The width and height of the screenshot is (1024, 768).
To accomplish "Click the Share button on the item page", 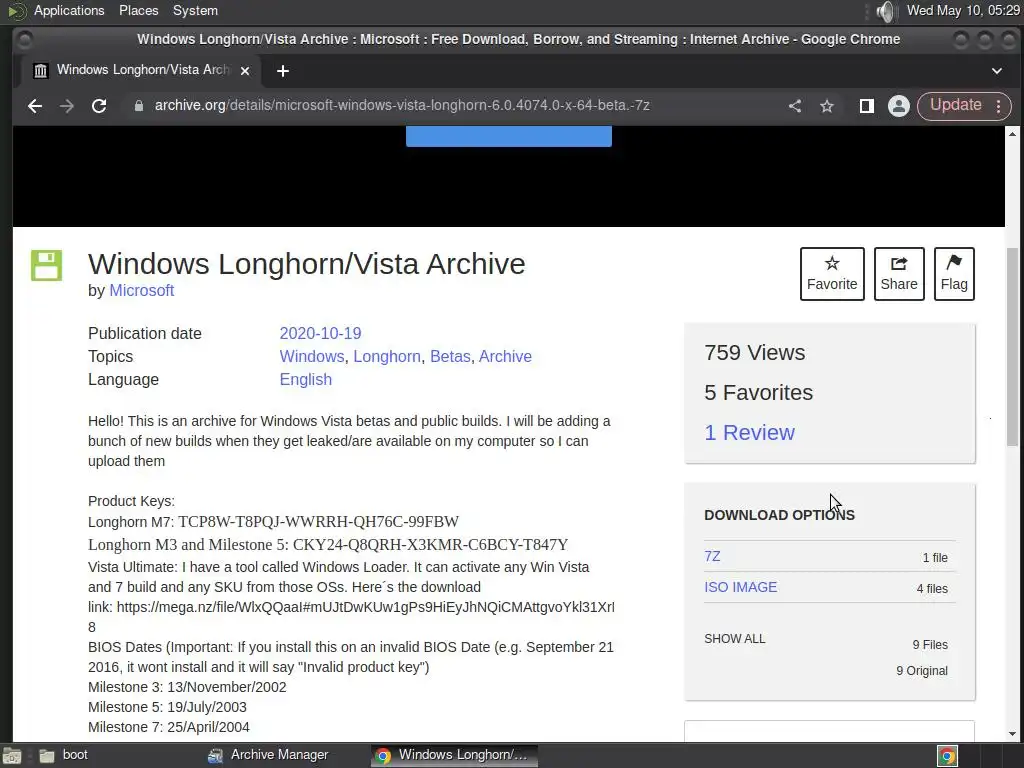I will click(899, 274).
